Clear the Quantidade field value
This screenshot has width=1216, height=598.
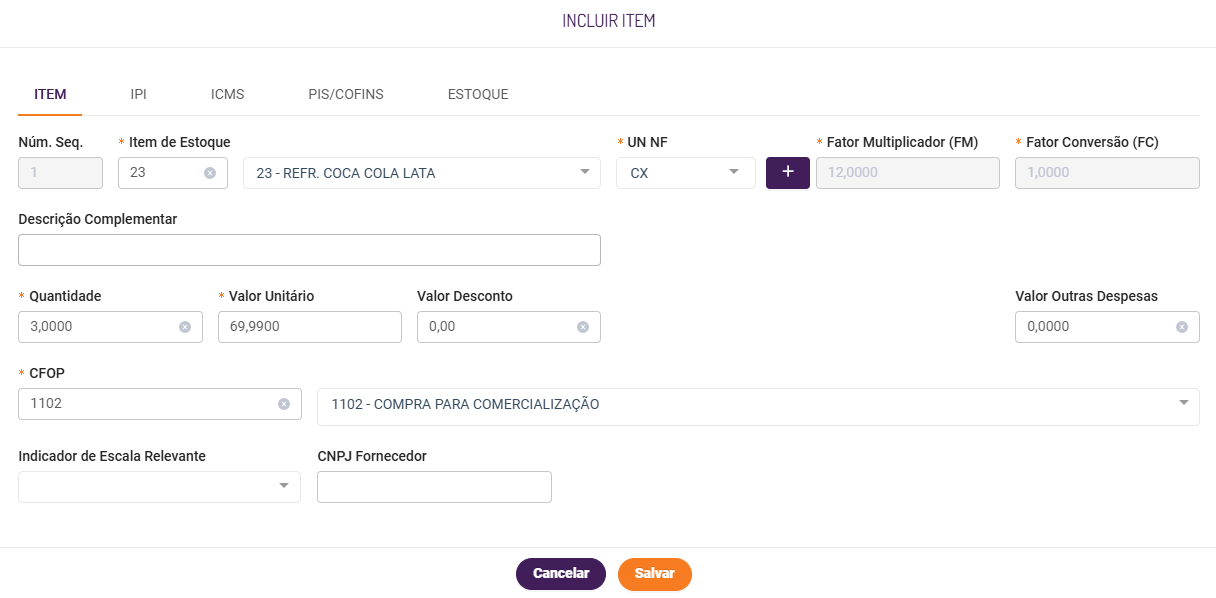185,327
